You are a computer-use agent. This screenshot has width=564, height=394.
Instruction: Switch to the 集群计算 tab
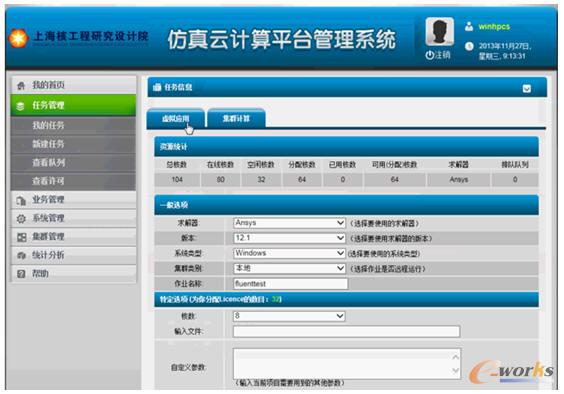236,118
